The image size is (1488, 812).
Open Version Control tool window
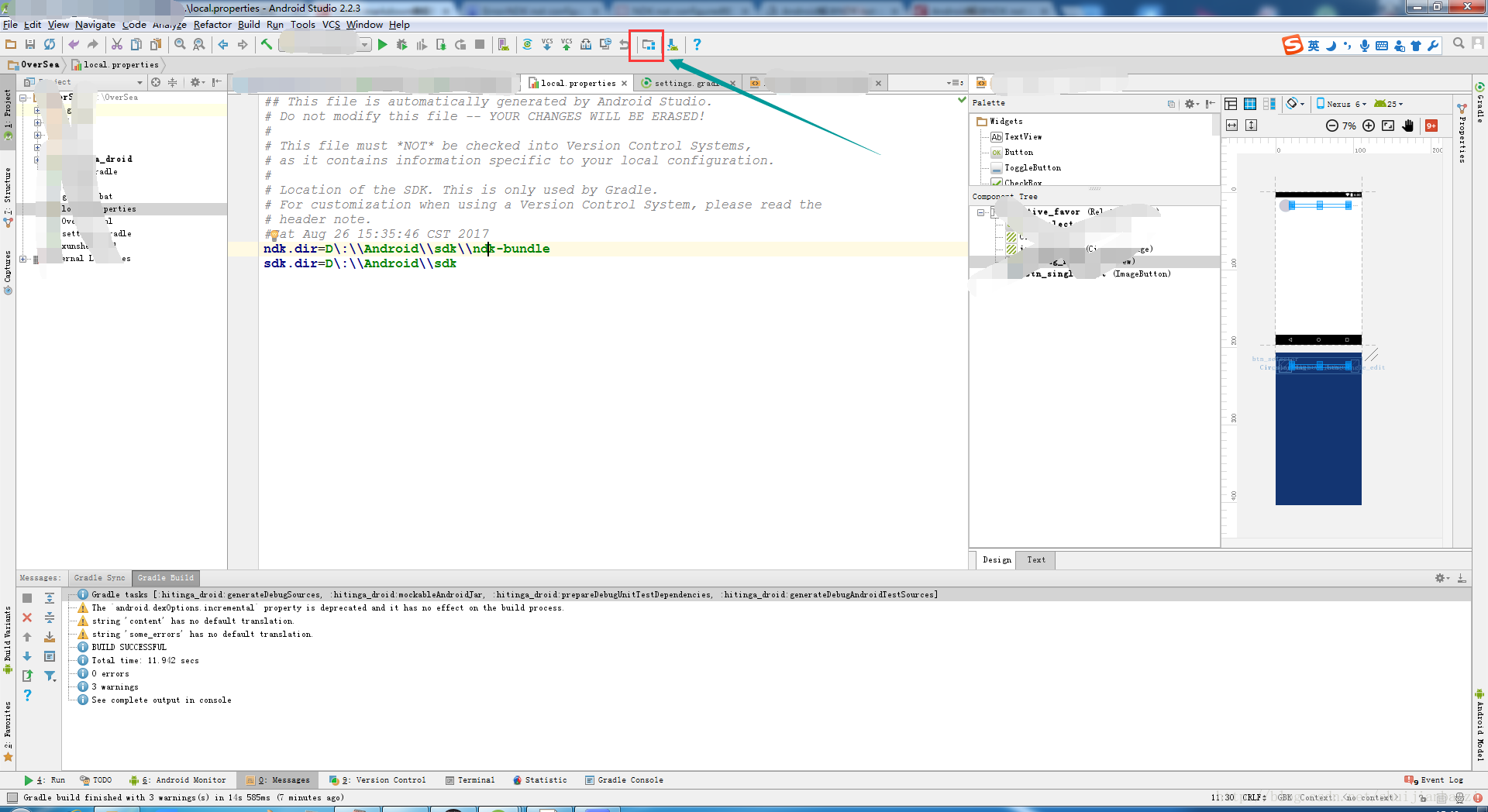tap(377, 780)
